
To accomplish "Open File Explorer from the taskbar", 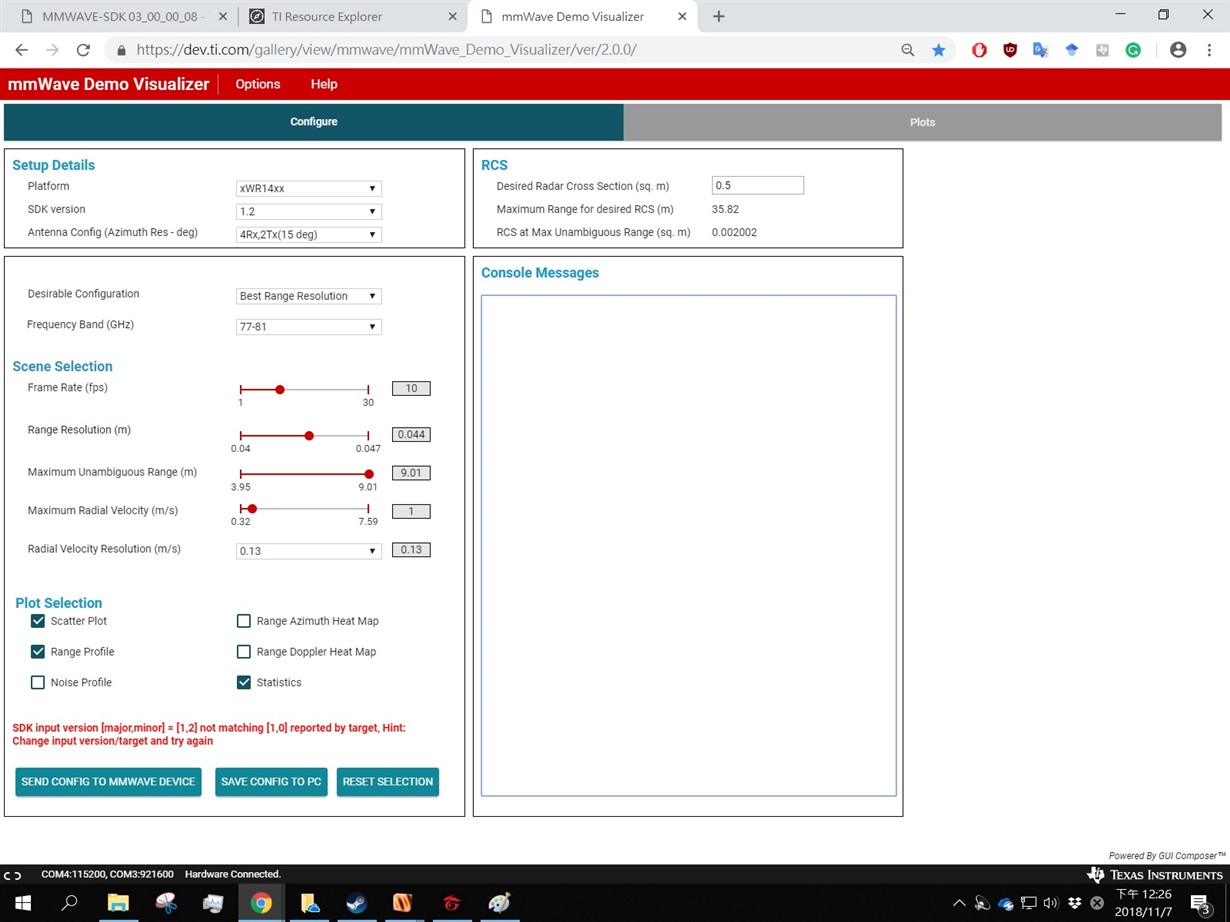I will pos(118,903).
